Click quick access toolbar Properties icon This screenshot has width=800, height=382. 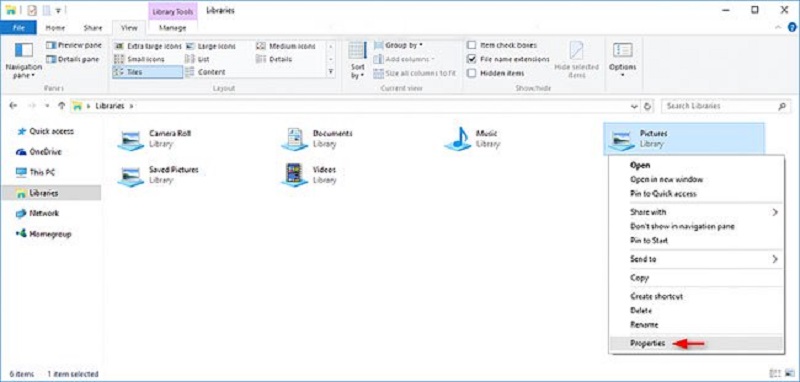(32, 10)
